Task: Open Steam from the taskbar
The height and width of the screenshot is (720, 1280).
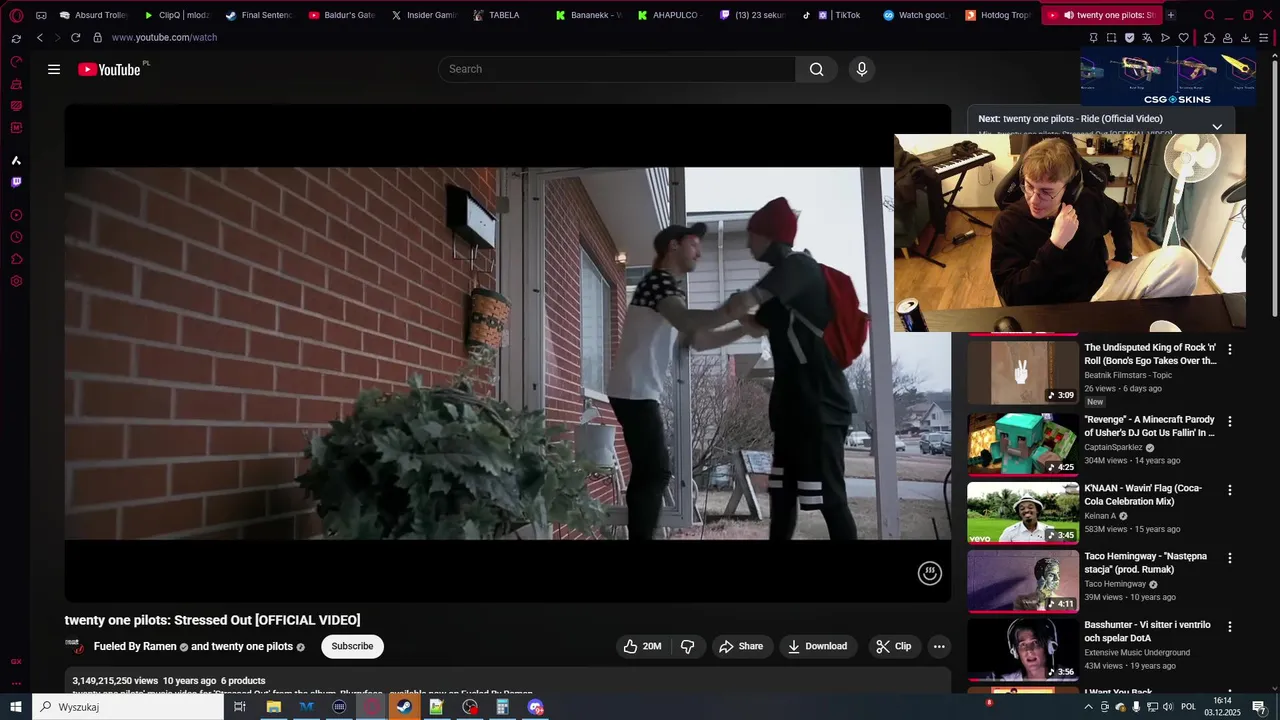Action: [x=404, y=707]
